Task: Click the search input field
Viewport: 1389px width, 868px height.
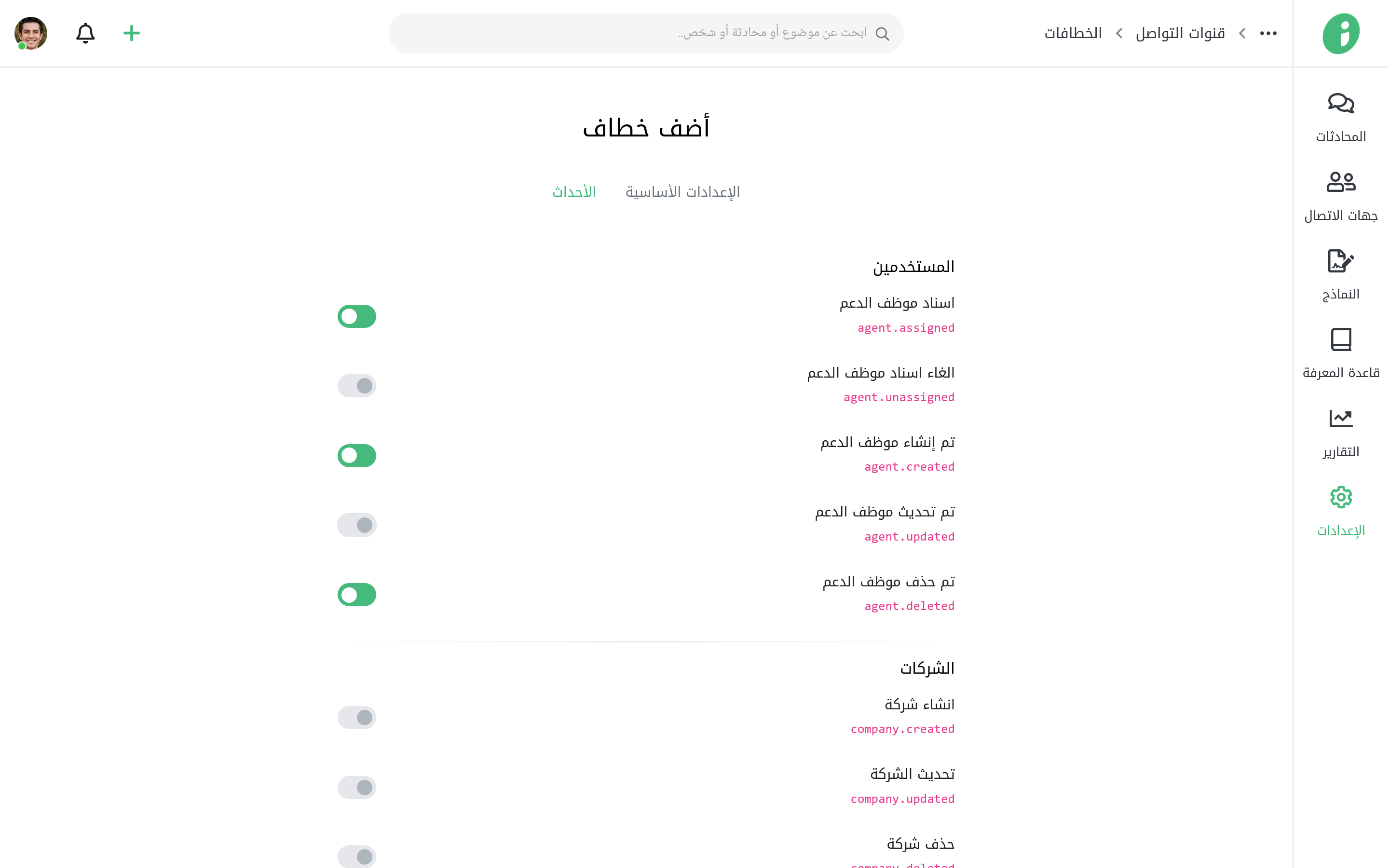Action: [x=646, y=33]
